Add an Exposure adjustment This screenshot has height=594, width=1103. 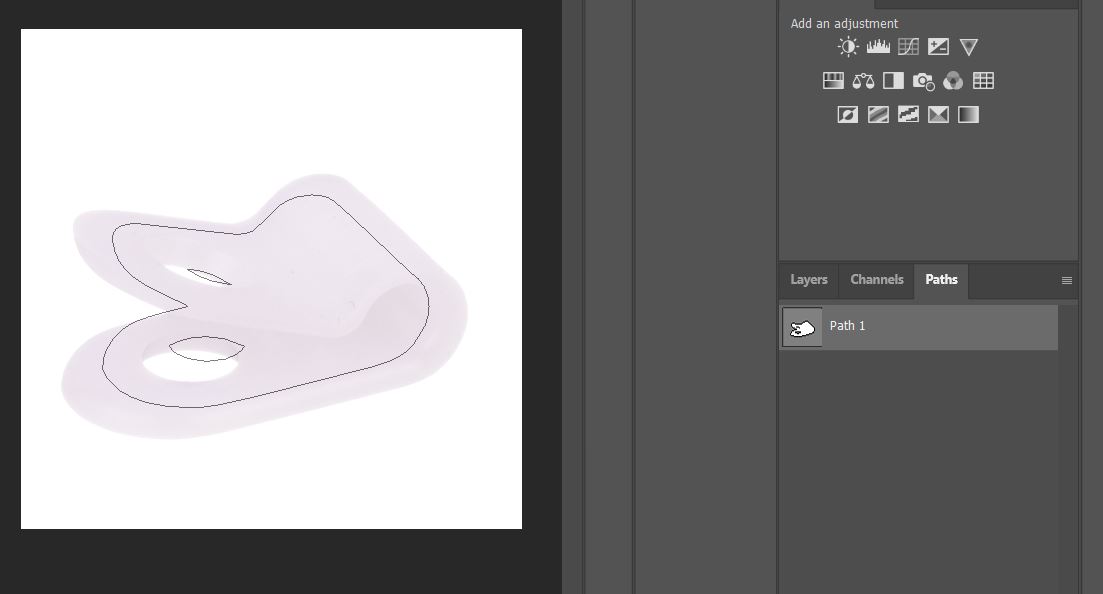[938, 47]
